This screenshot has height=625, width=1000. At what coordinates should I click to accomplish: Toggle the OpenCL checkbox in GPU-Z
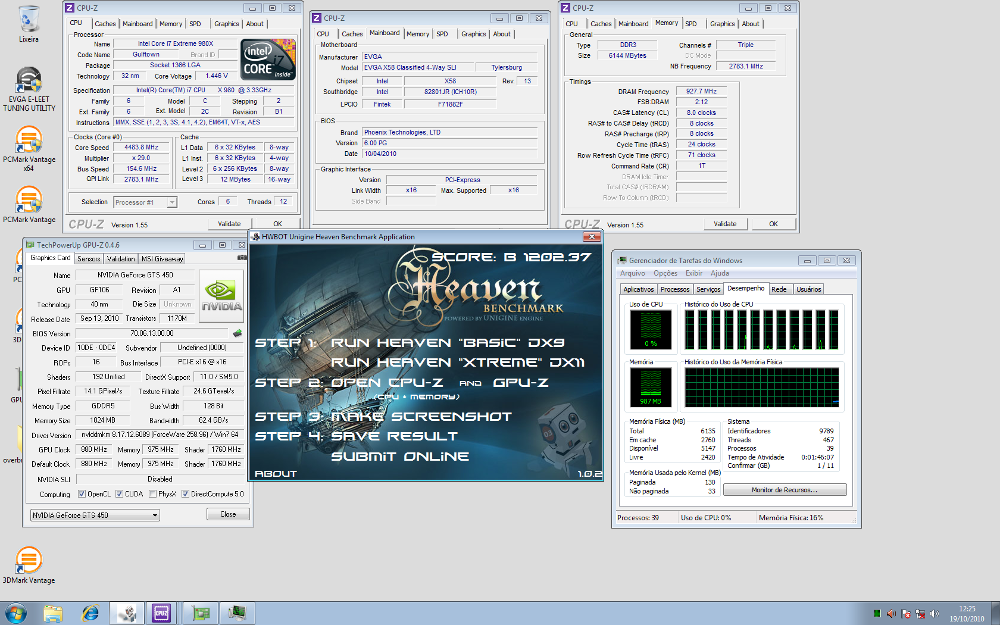(82, 494)
